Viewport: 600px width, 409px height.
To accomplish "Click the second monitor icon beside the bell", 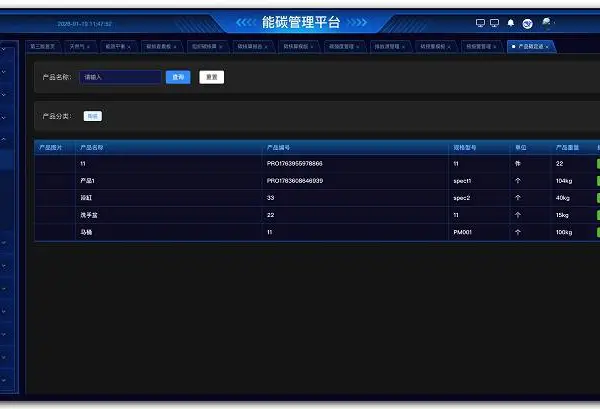I will [x=494, y=23].
